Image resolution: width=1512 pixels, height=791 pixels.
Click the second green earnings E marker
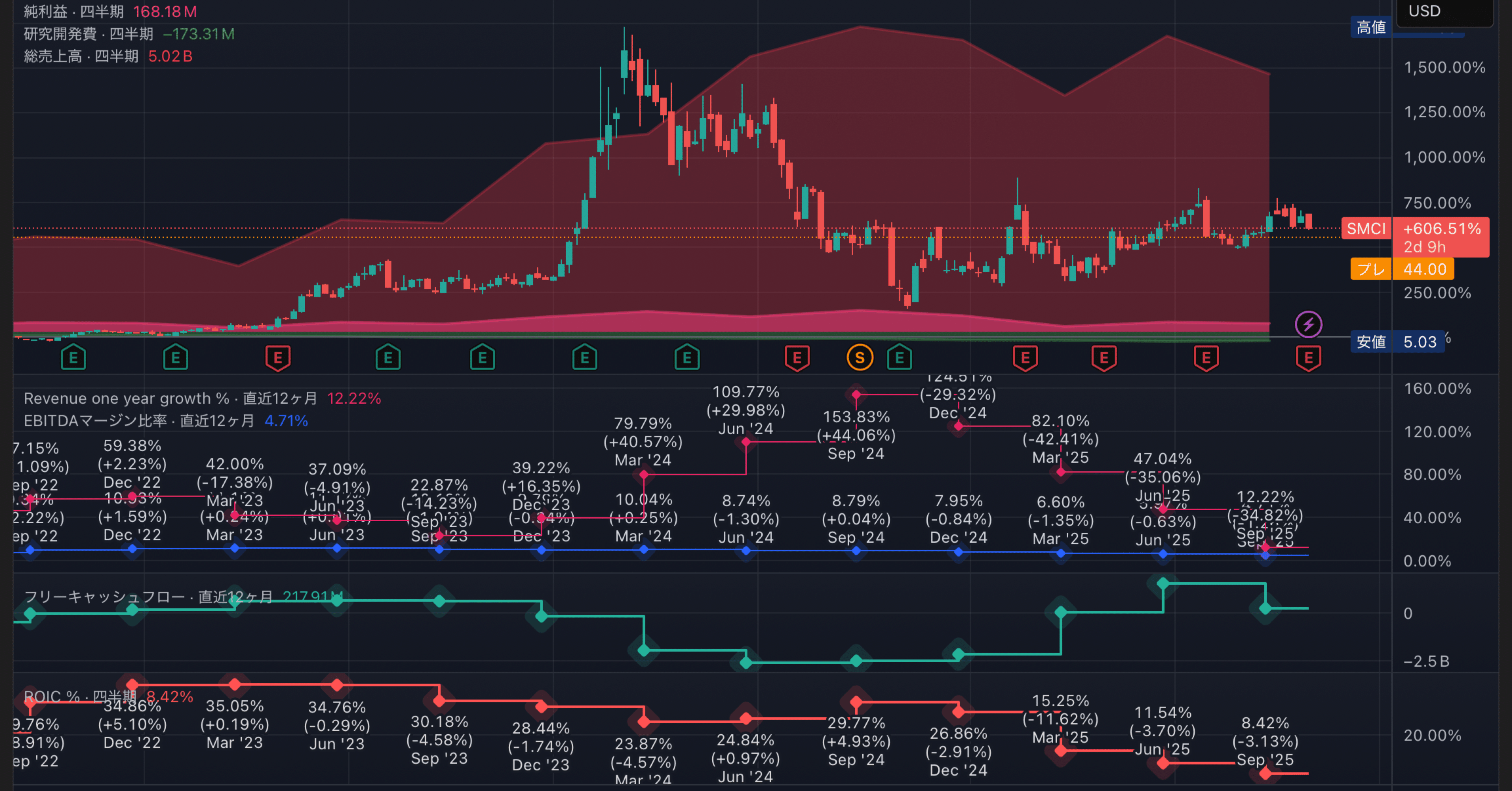(x=176, y=358)
